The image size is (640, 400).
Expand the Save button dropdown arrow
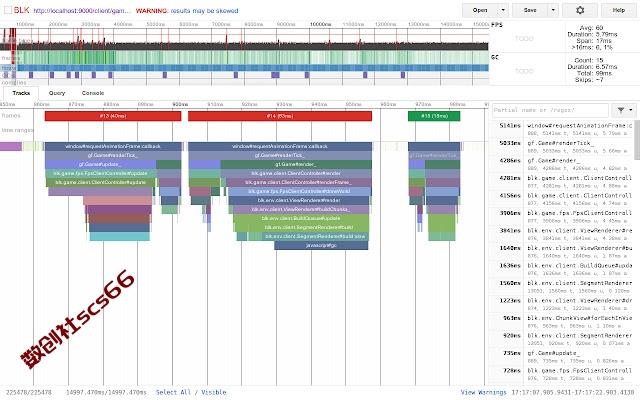553,10
